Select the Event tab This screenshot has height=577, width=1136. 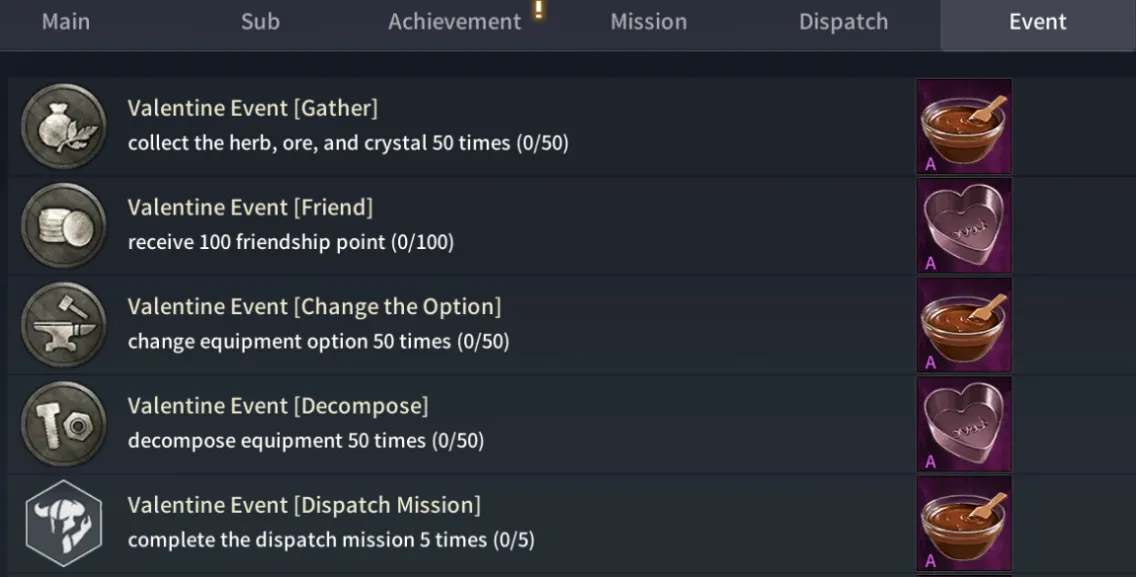1038,22
